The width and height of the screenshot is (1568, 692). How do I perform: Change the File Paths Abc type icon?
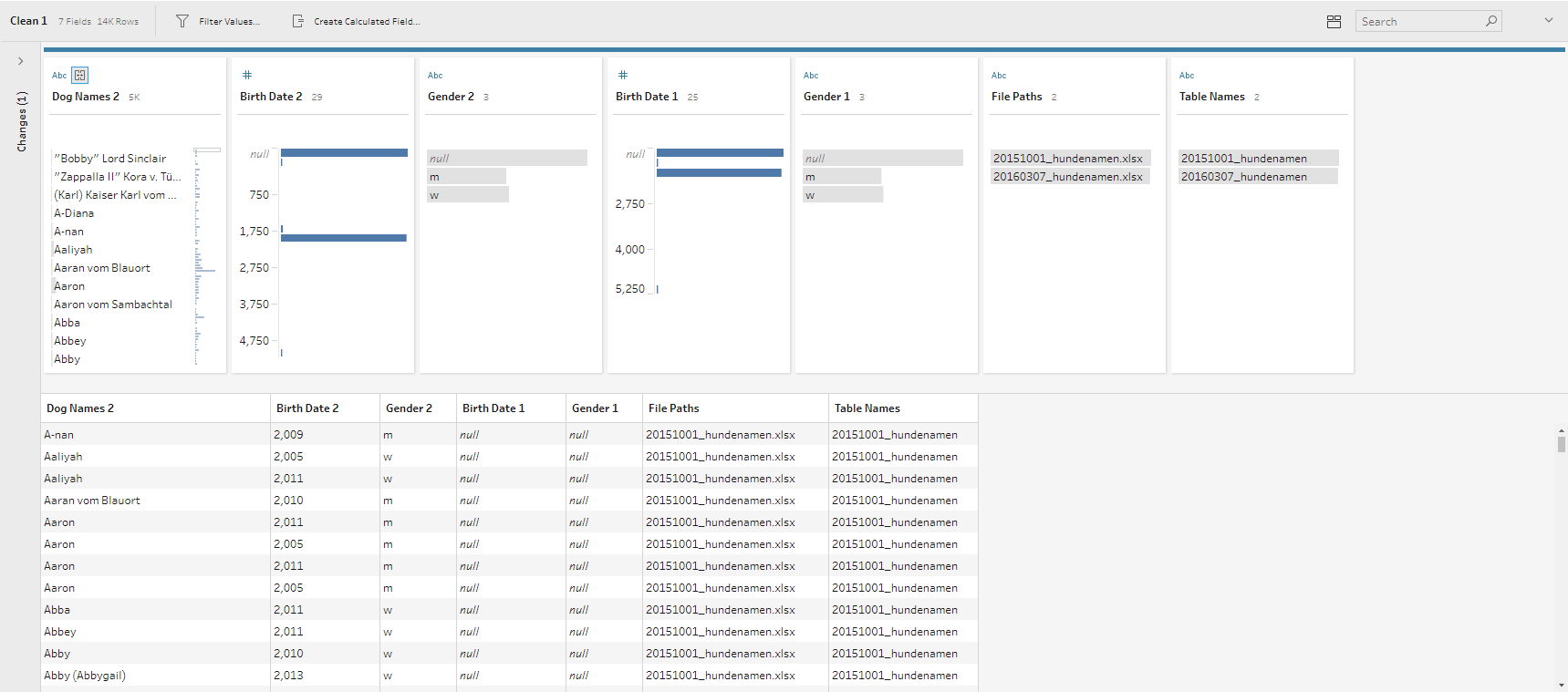click(x=999, y=76)
